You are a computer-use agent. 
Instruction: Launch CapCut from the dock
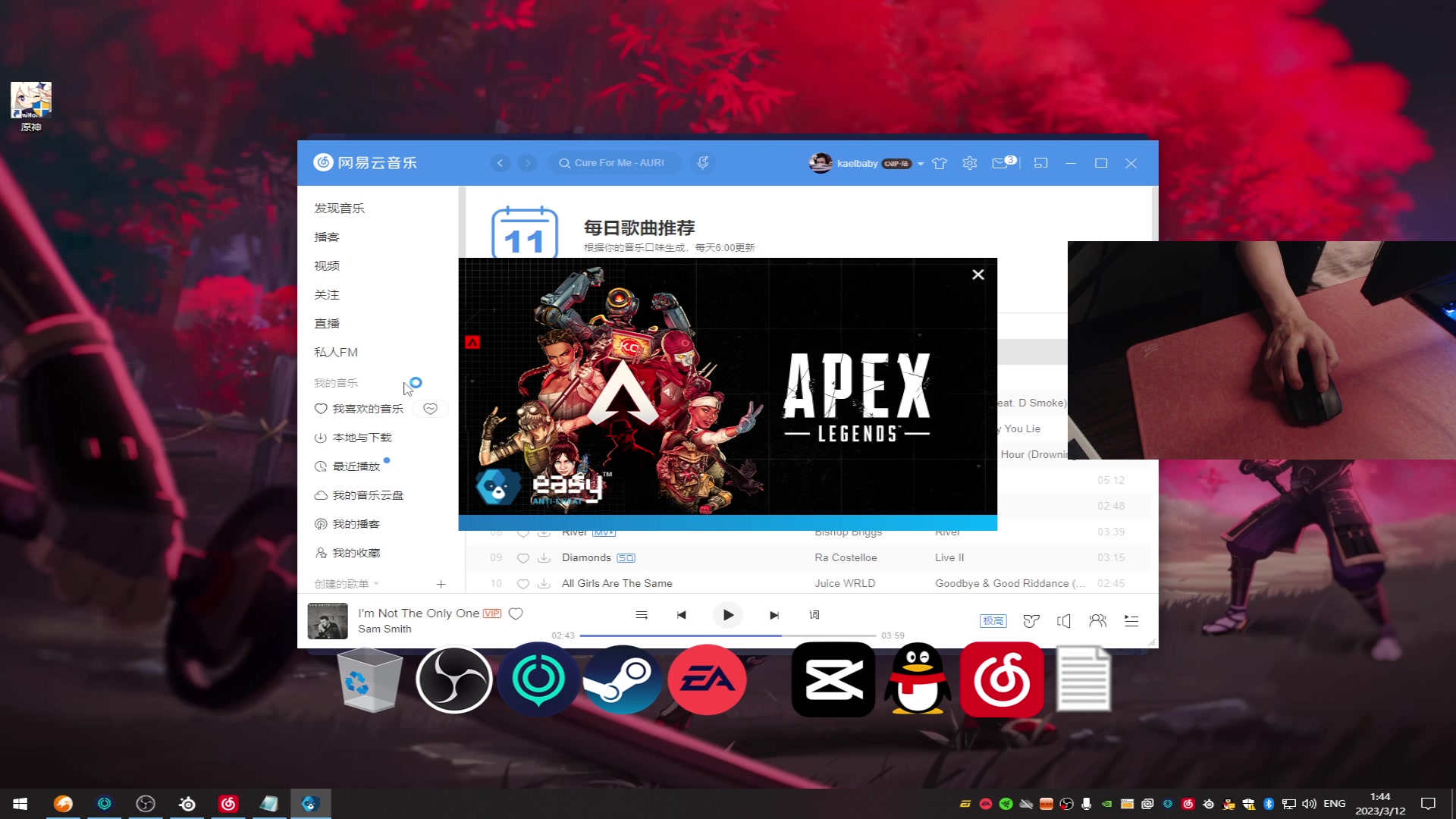pyautogui.click(x=833, y=679)
